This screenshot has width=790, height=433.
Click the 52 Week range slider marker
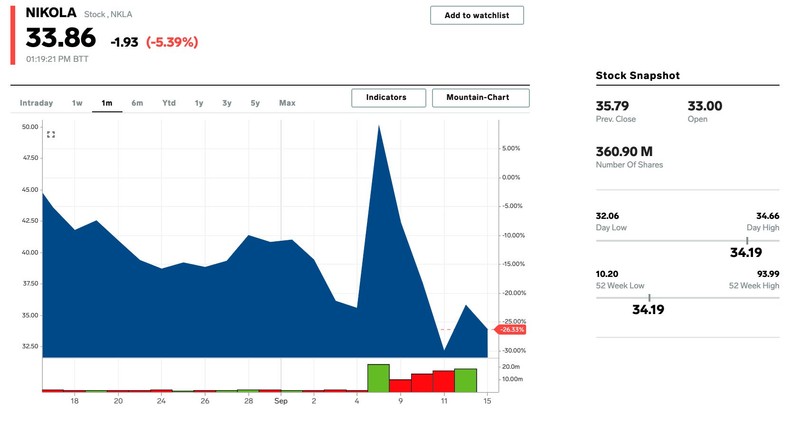(649, 297)
